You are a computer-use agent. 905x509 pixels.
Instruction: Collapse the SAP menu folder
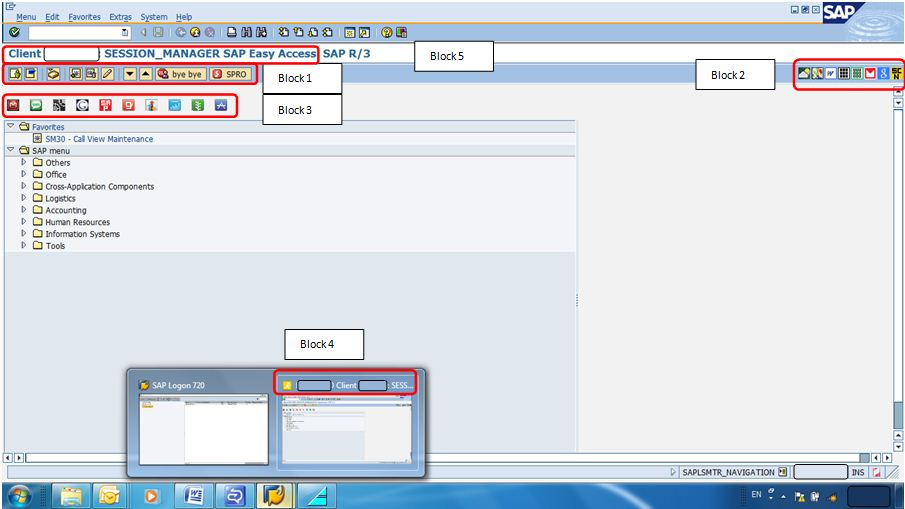(x=10, y=149)
